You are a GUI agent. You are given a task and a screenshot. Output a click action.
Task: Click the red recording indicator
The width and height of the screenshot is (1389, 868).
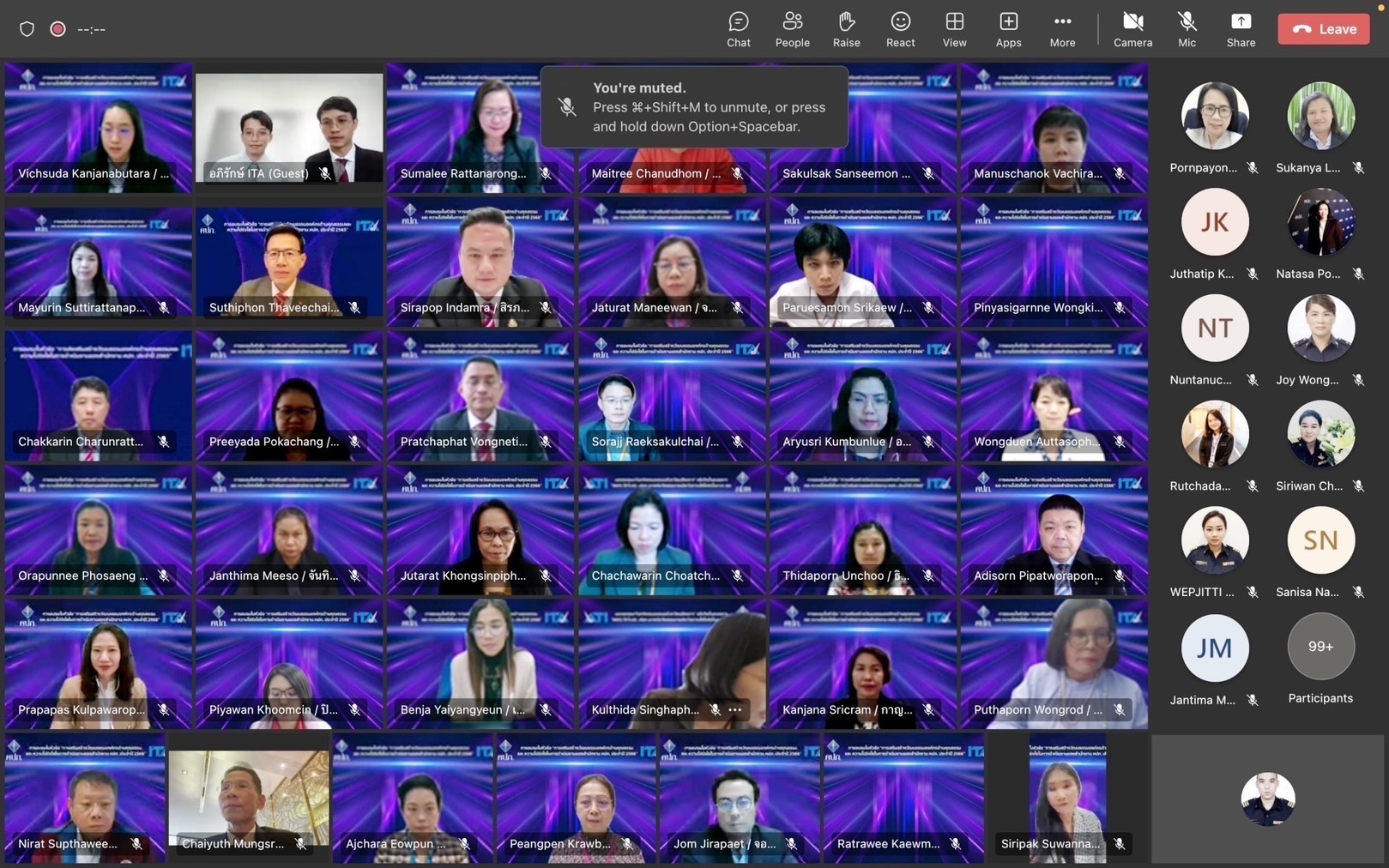tap(57, 29)
